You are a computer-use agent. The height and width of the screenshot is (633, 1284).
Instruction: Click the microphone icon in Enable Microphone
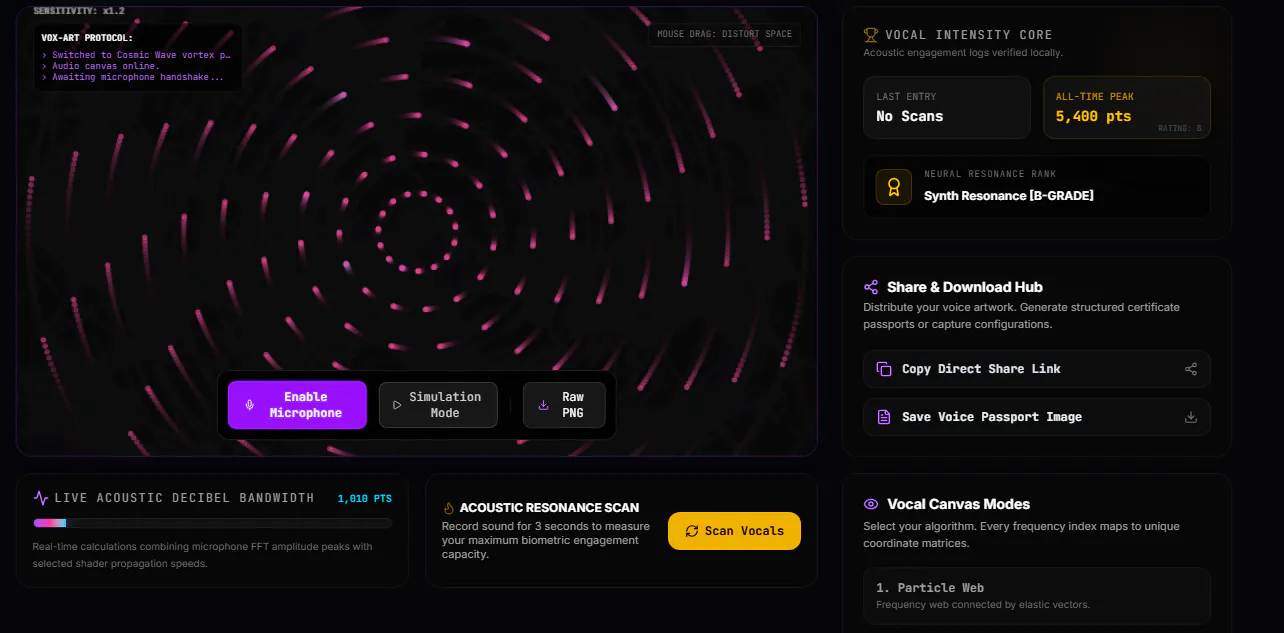(x=249, y=405)
